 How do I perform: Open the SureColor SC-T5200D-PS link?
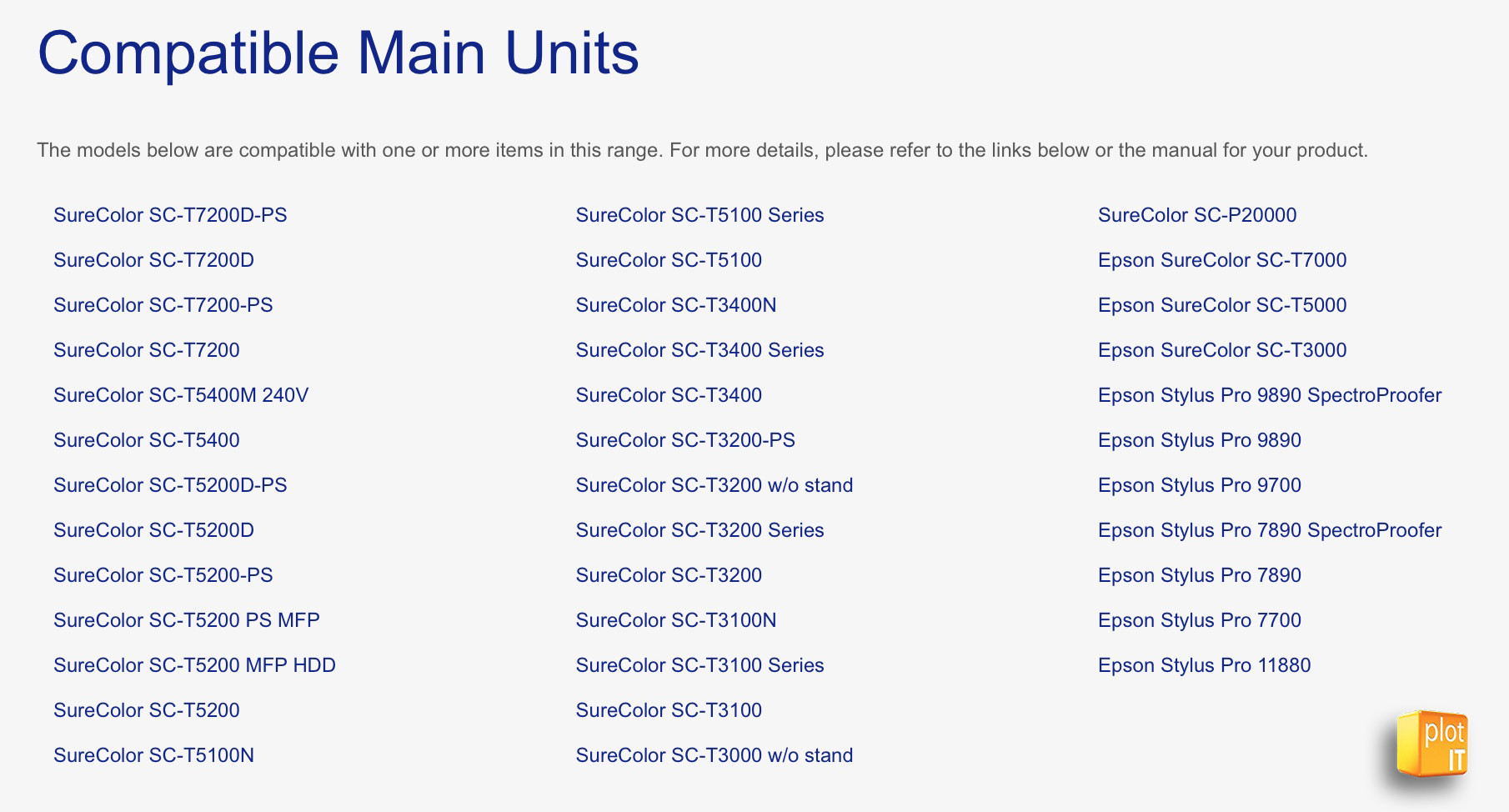(170, 485)
